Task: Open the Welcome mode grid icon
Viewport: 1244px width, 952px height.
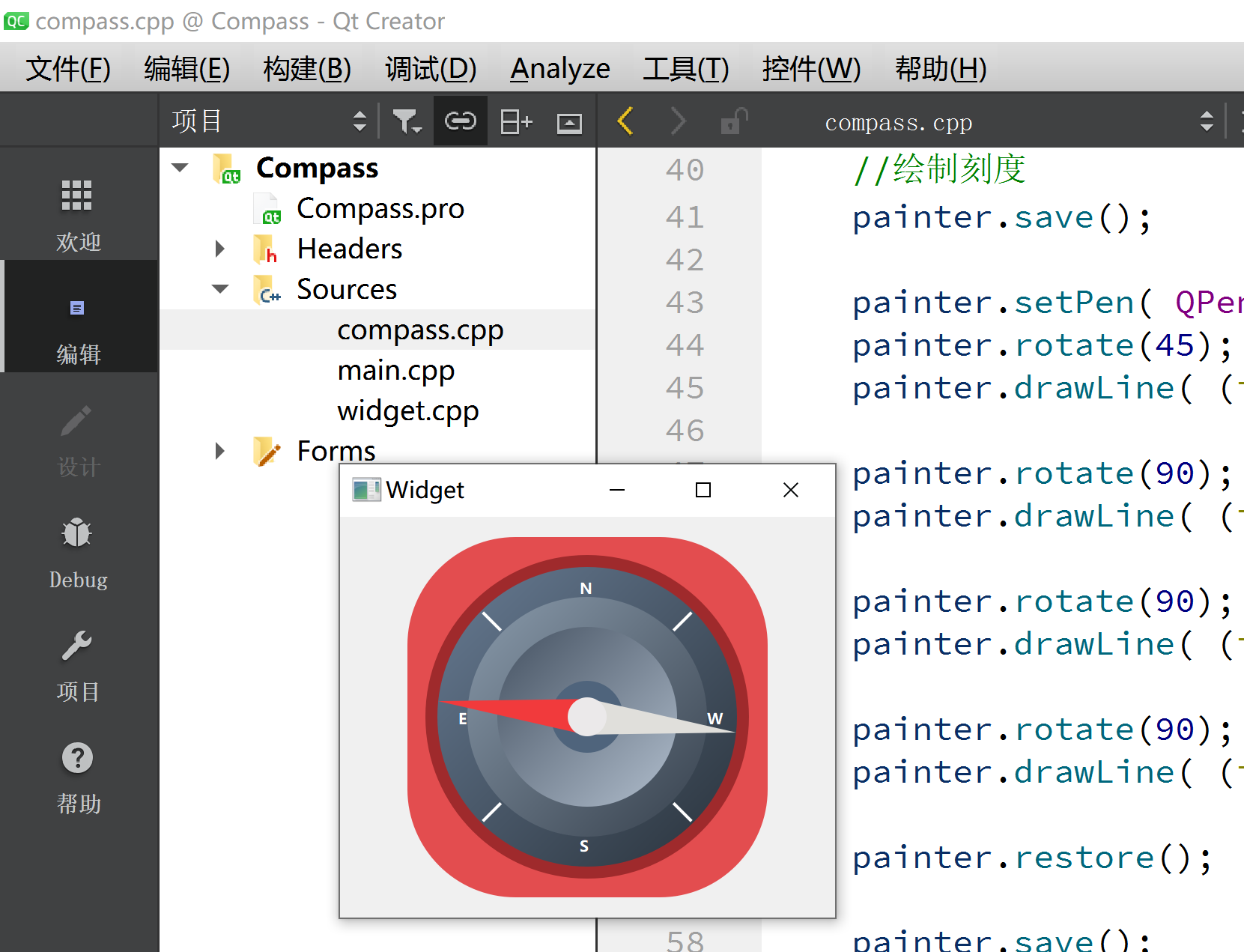Action: pyautogui.click(x=77, y=195)
